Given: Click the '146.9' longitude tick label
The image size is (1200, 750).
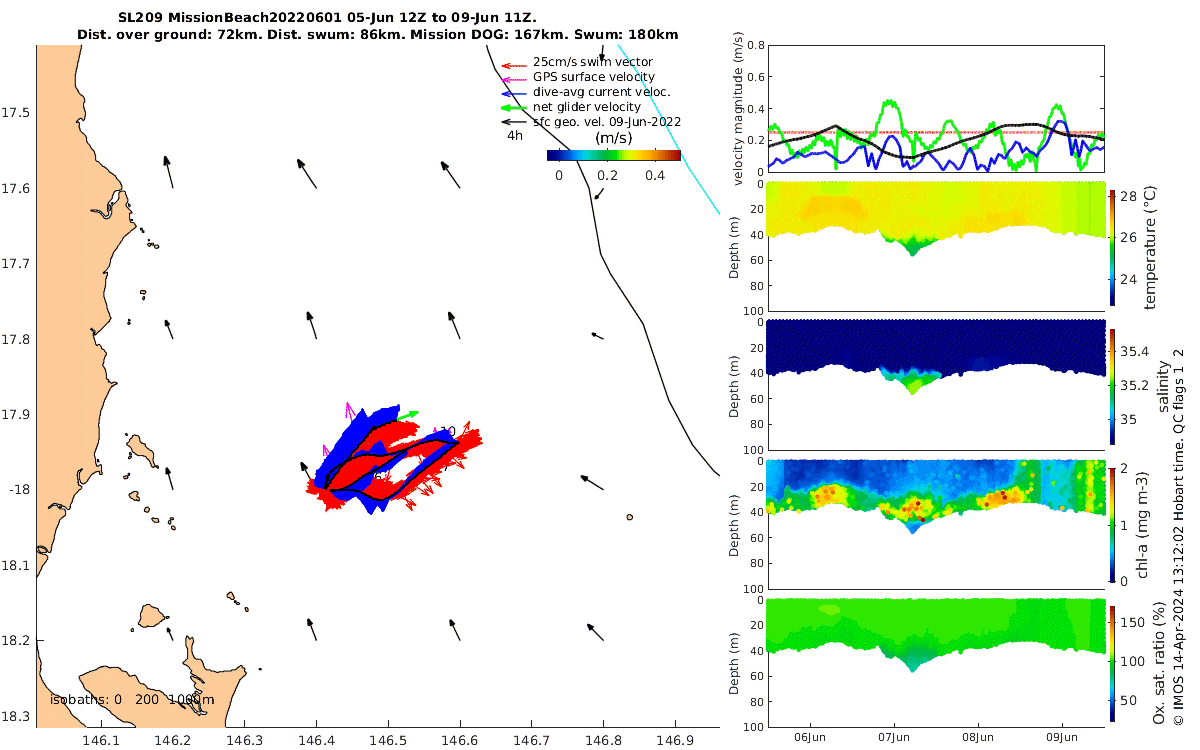Looking at the screenshot, I should pyautogui.click(x=676, y=741).
